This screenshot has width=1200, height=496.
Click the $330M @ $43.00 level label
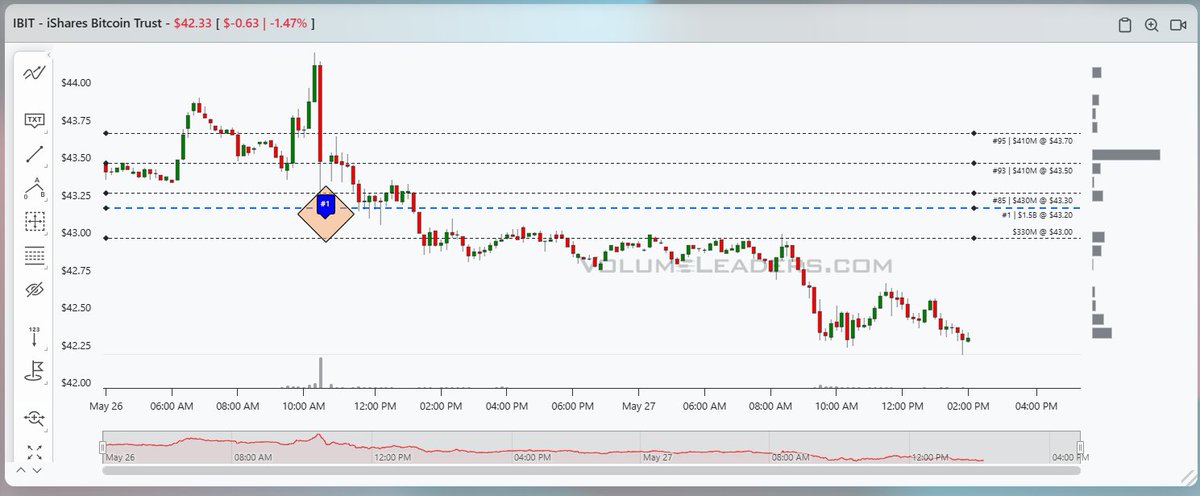click(x=1042, y=232)
